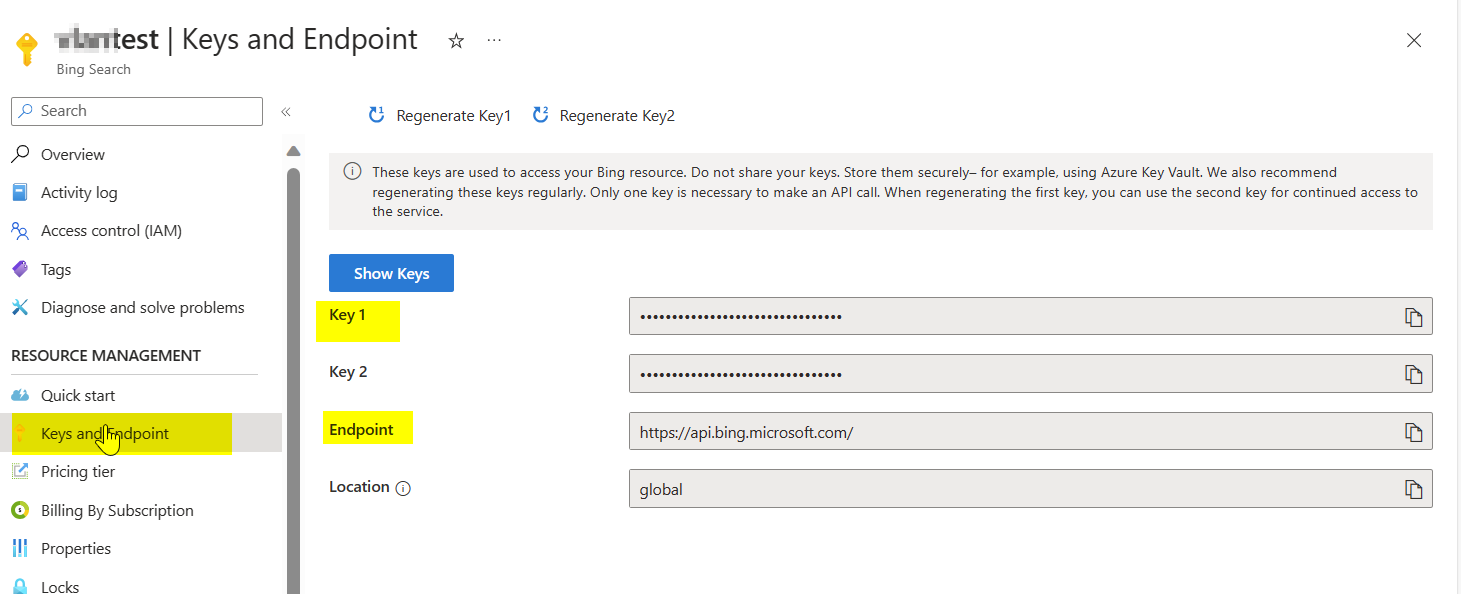Click the favorite star icon beside title

[456, 41]
